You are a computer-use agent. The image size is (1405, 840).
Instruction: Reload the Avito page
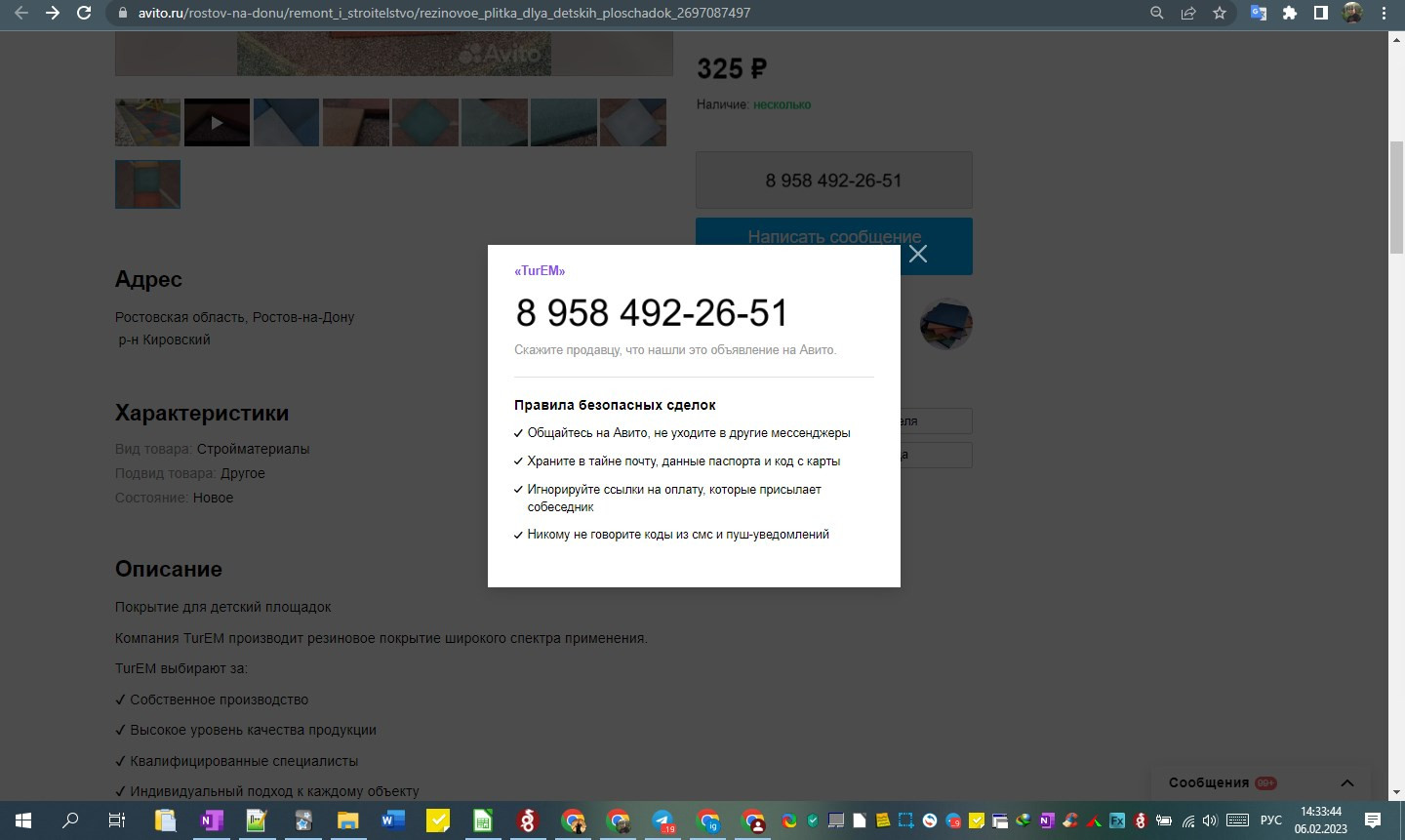pyautogui.click(x=84, y=13)
